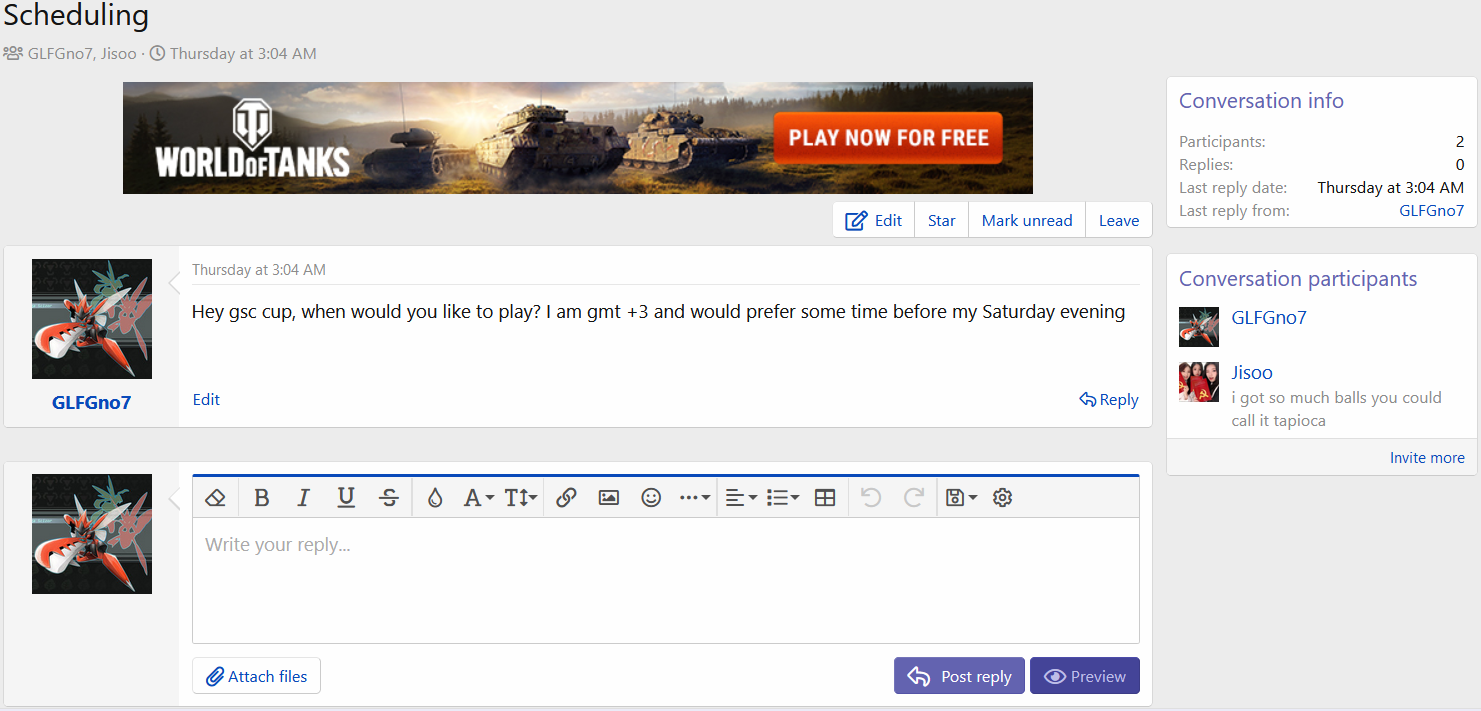Toggle bold formatting in reply editor
Screen dimensions: 1481x711
tap(262, 497)
